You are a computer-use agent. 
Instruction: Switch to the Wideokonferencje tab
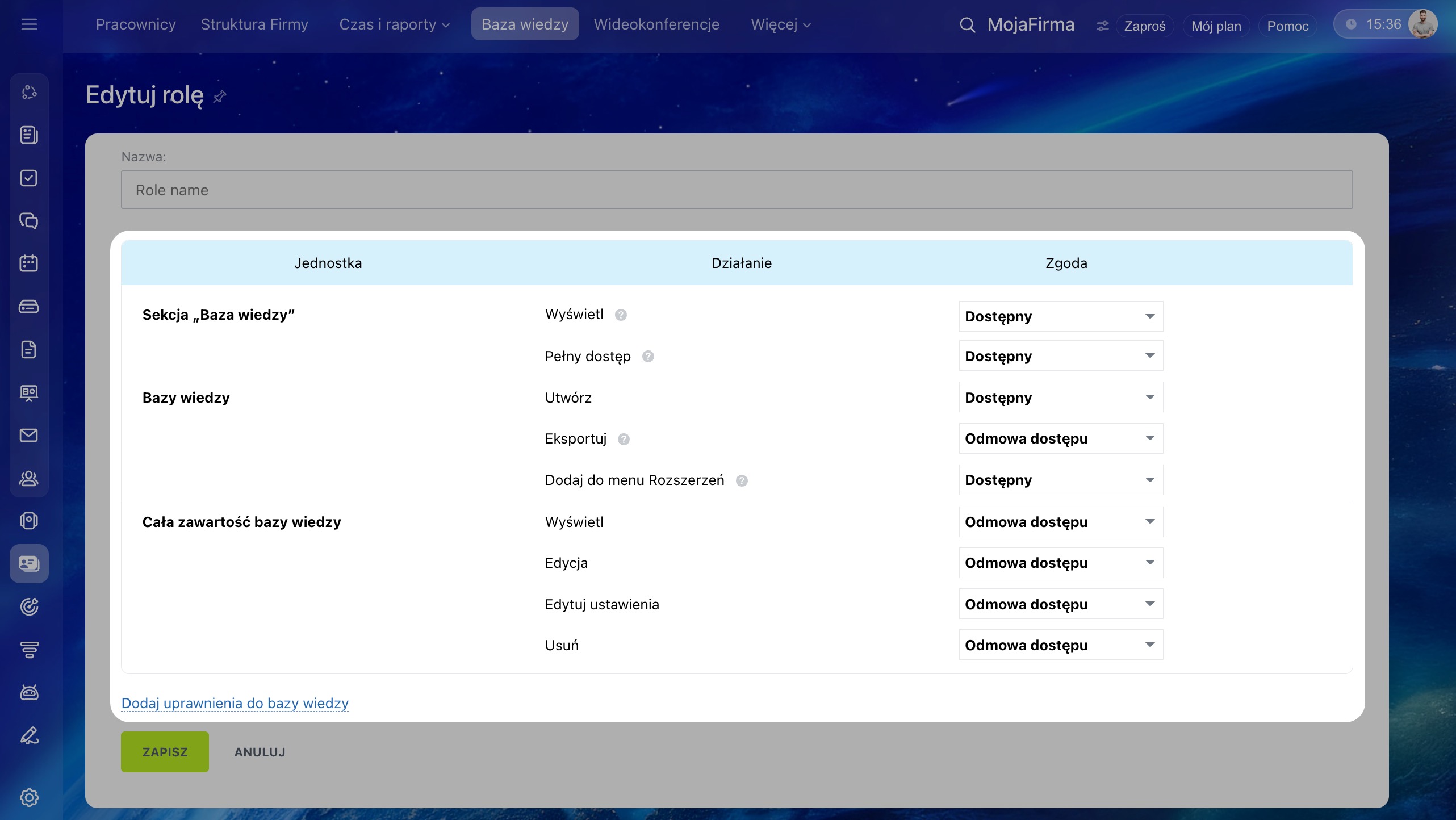pos(656,24)
